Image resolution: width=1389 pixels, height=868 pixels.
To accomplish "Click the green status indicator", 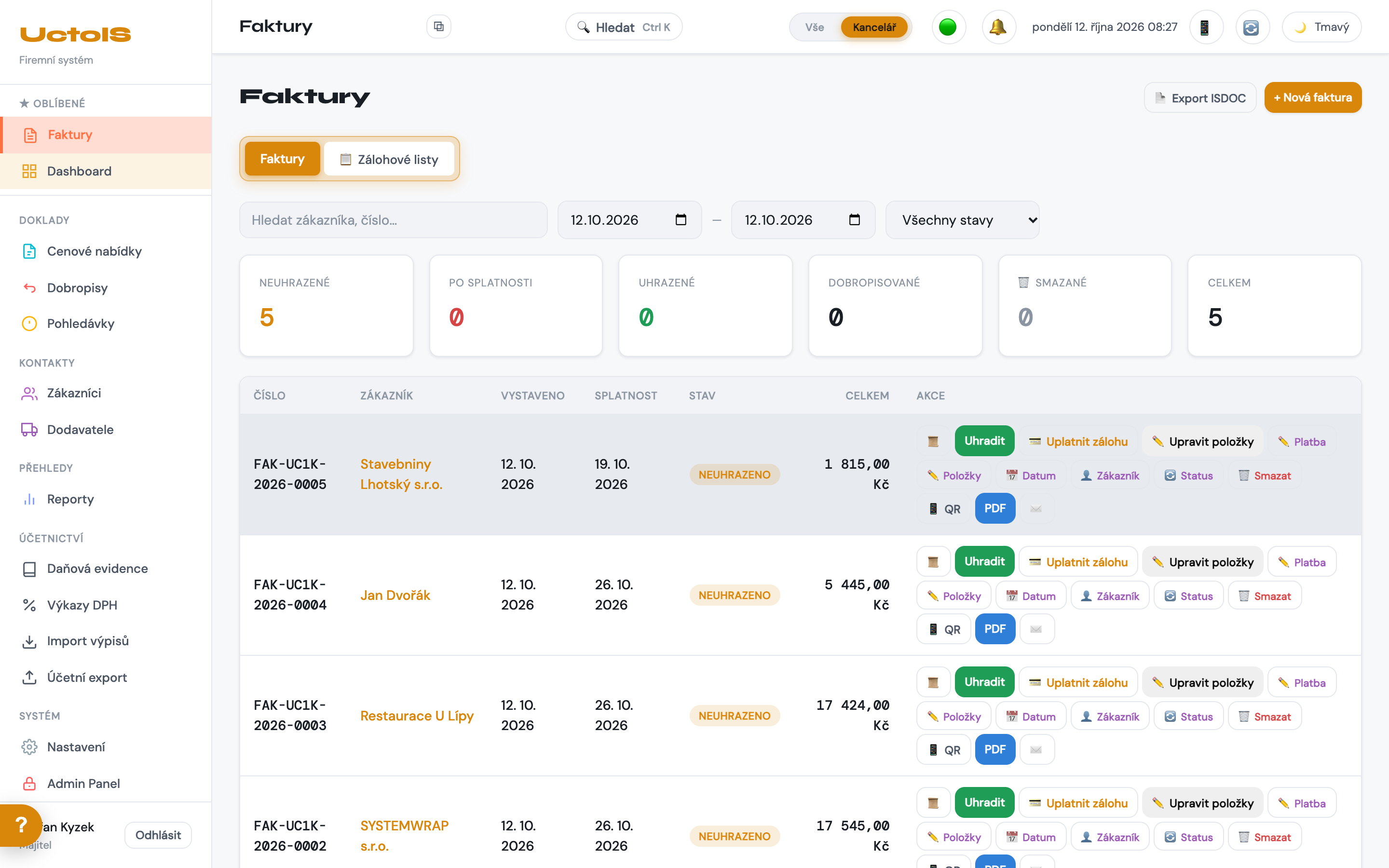I will coord(948,27).
